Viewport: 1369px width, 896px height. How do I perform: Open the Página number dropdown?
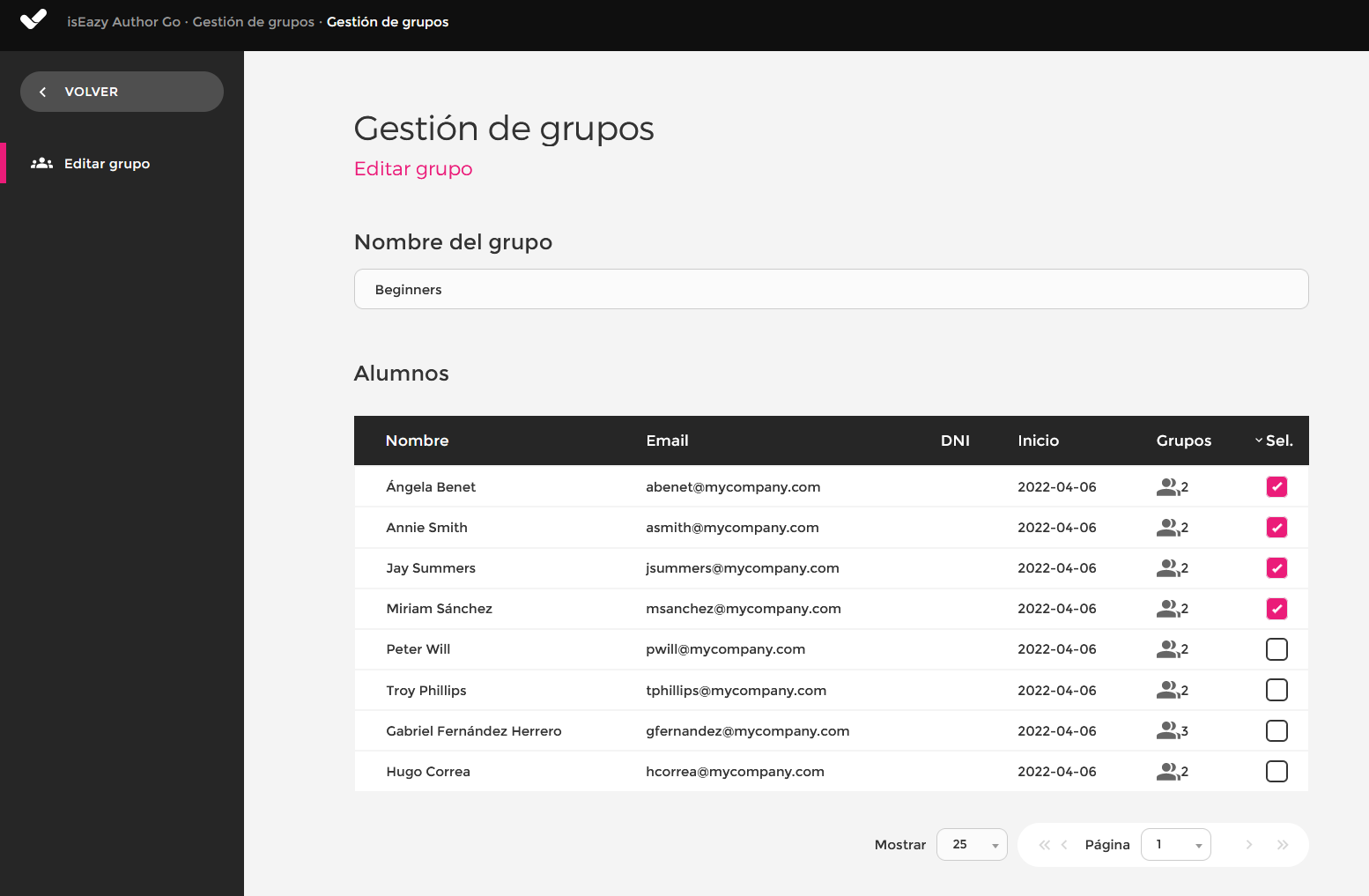(1175, 845)
